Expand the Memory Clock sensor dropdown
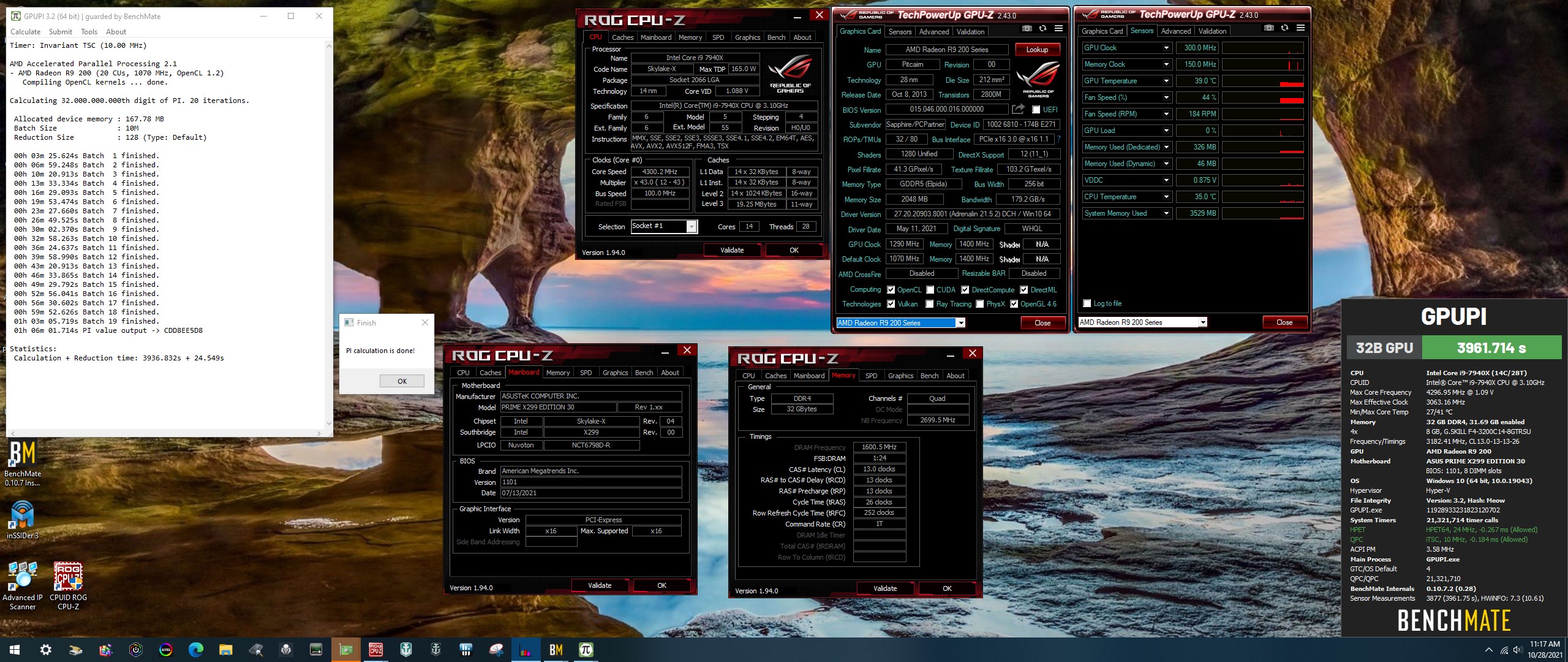The height and width of the screenshot is (662, 1568). (x=1166, y=64)
